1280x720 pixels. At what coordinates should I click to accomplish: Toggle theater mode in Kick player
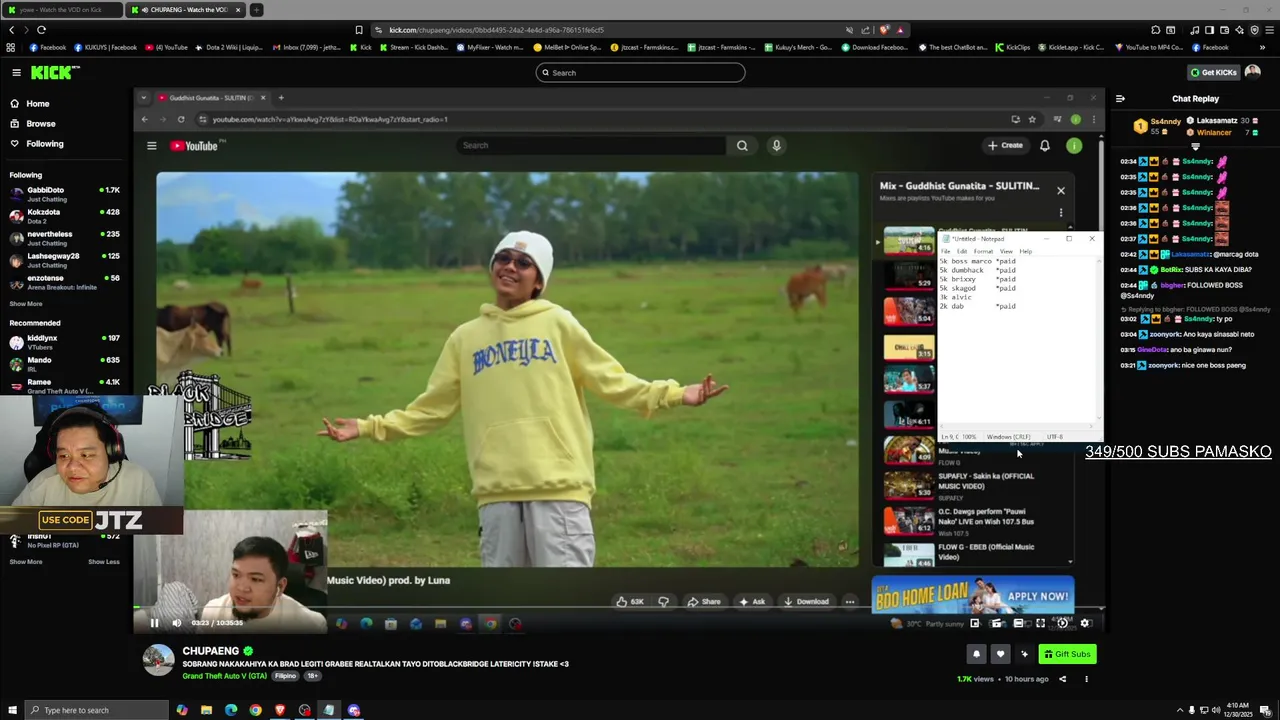tap(1018, 623)
